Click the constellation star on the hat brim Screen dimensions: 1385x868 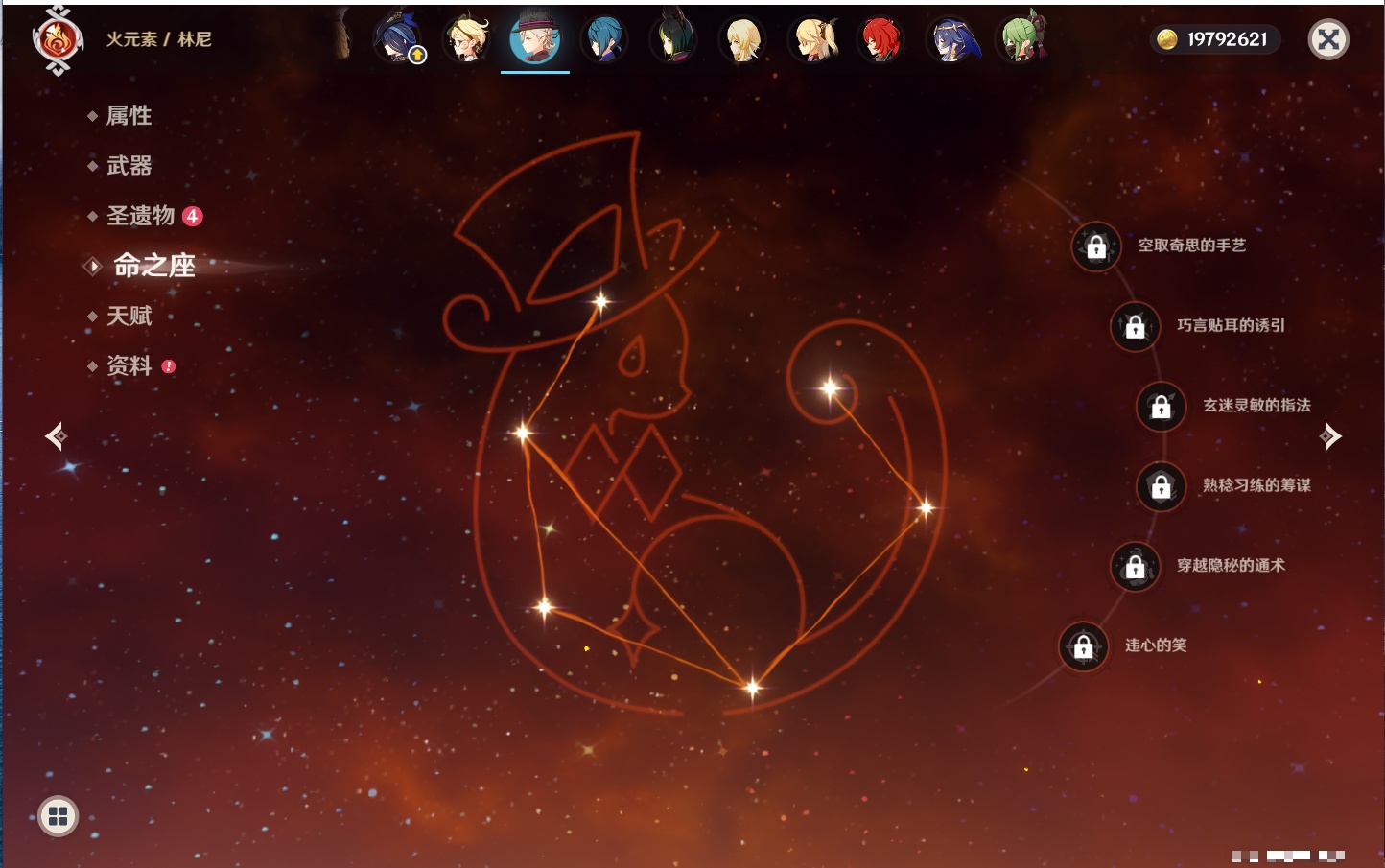pos(601,302)
